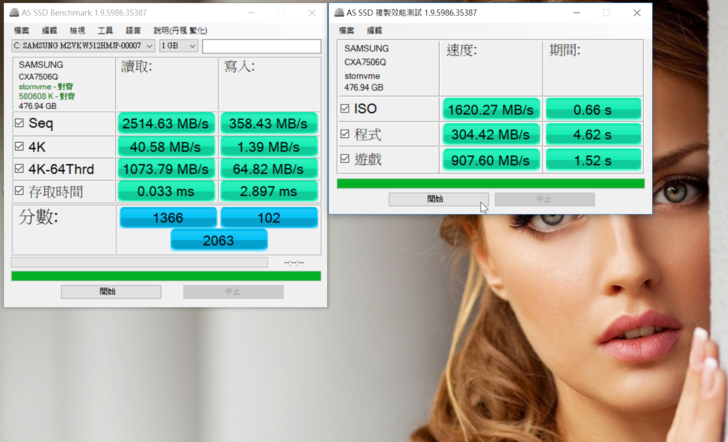Toggle the Seq test checkbox
728x442 pixels.
pyautogui.click(x=19, y=123)
